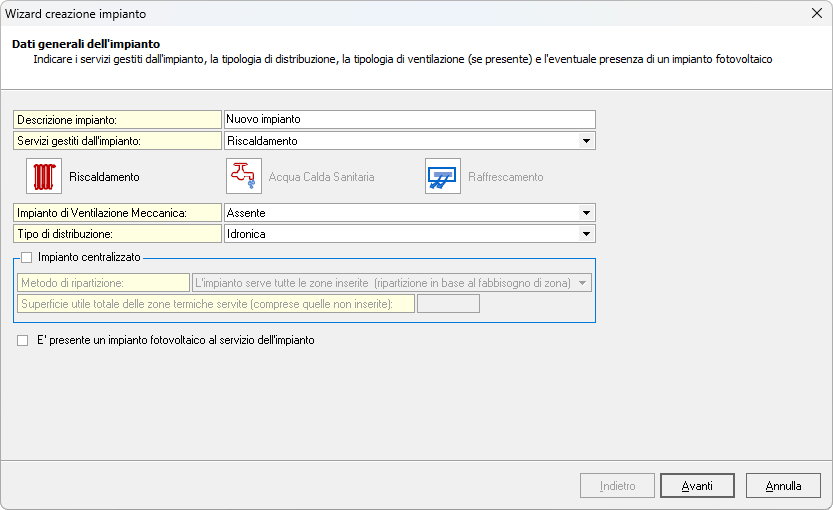
Task: Click the Superficie utile totale input box
Action: point(448,304)
